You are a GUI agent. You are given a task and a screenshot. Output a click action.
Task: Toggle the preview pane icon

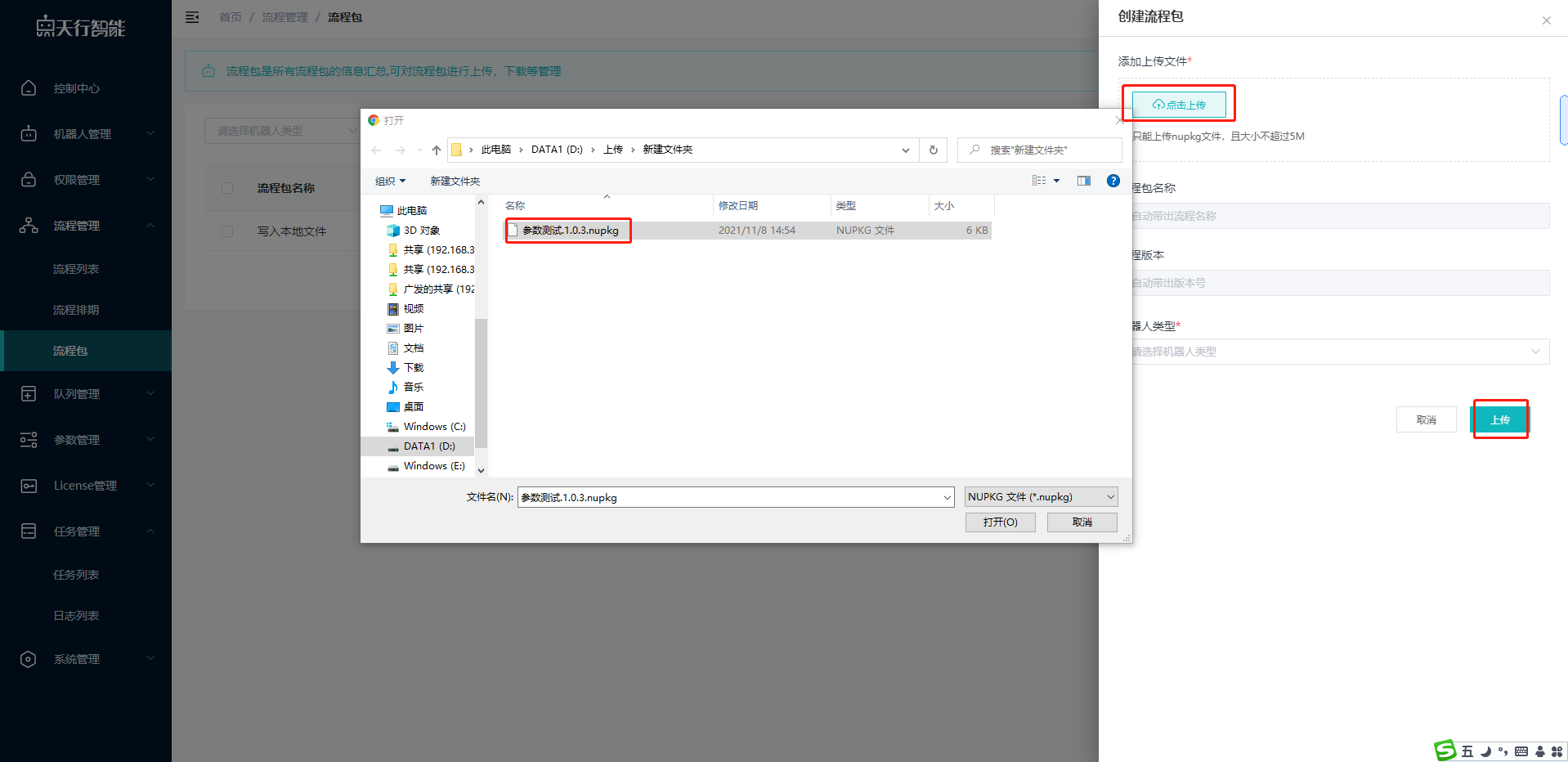click(1084, 181)
